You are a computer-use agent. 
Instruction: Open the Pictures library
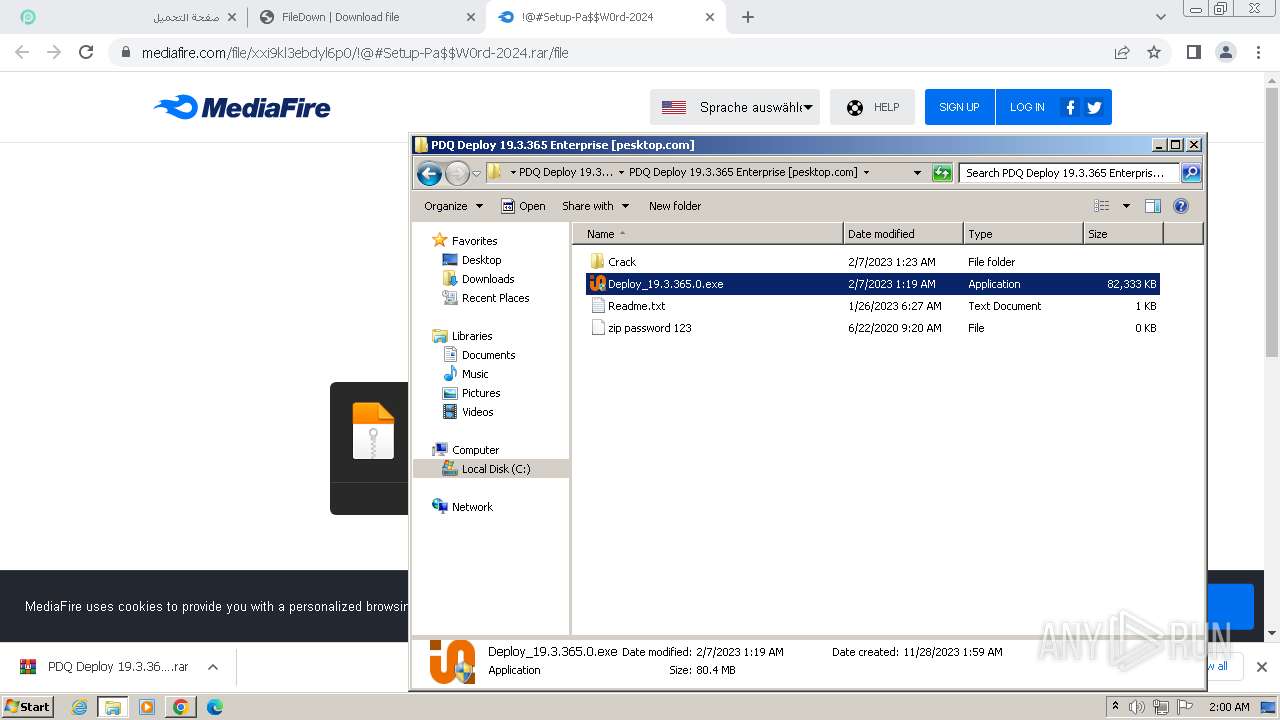click(481, 393)
